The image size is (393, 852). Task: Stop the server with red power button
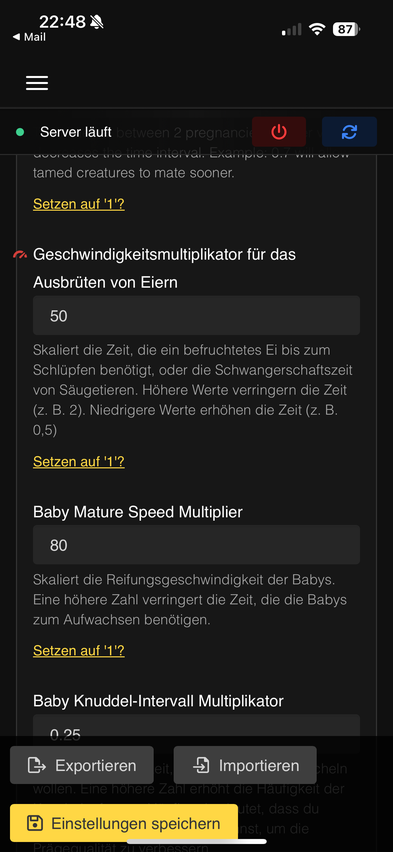pyautogui.click(x=279, y=131)
